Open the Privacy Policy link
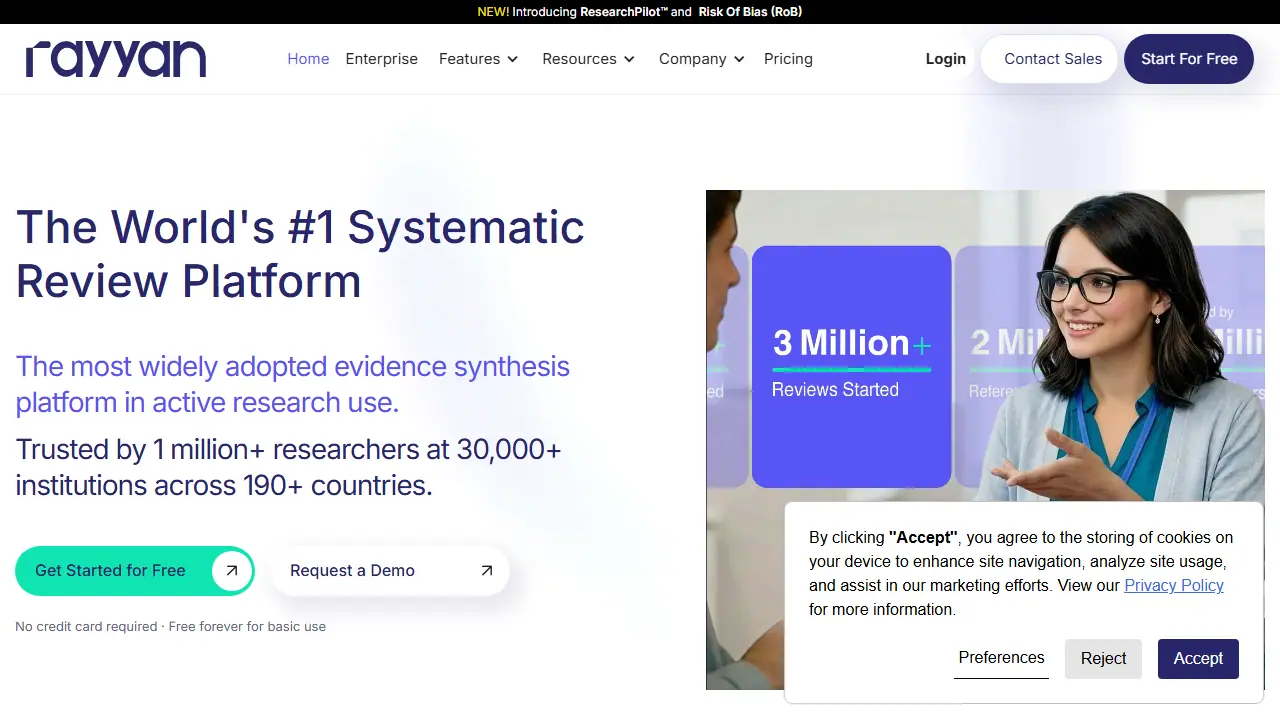1280x720 pixels. coord(1174,586)
